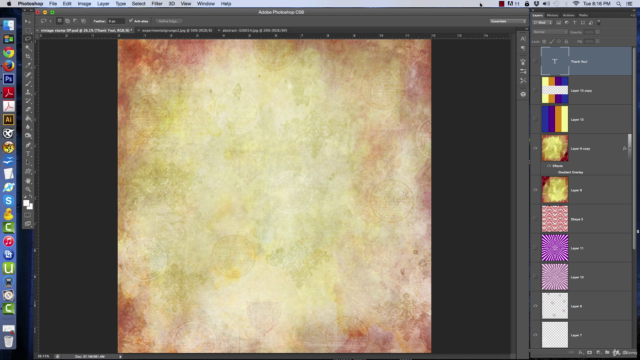Filter layers by type layers icon
Screen dimensions: 640x360
tap(575, 23)
